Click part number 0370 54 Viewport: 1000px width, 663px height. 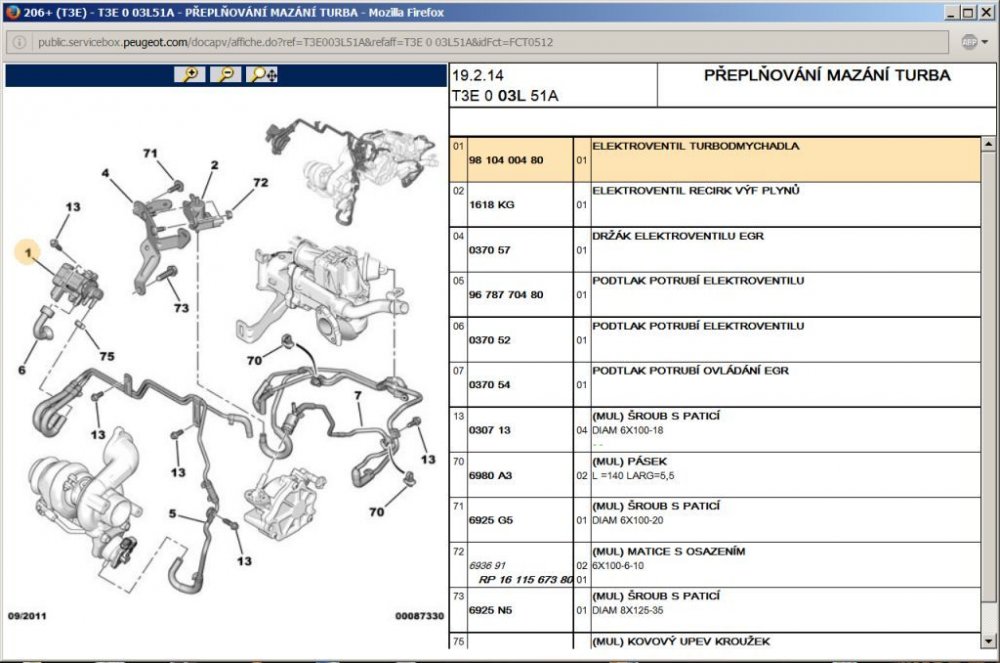[489, 384]
